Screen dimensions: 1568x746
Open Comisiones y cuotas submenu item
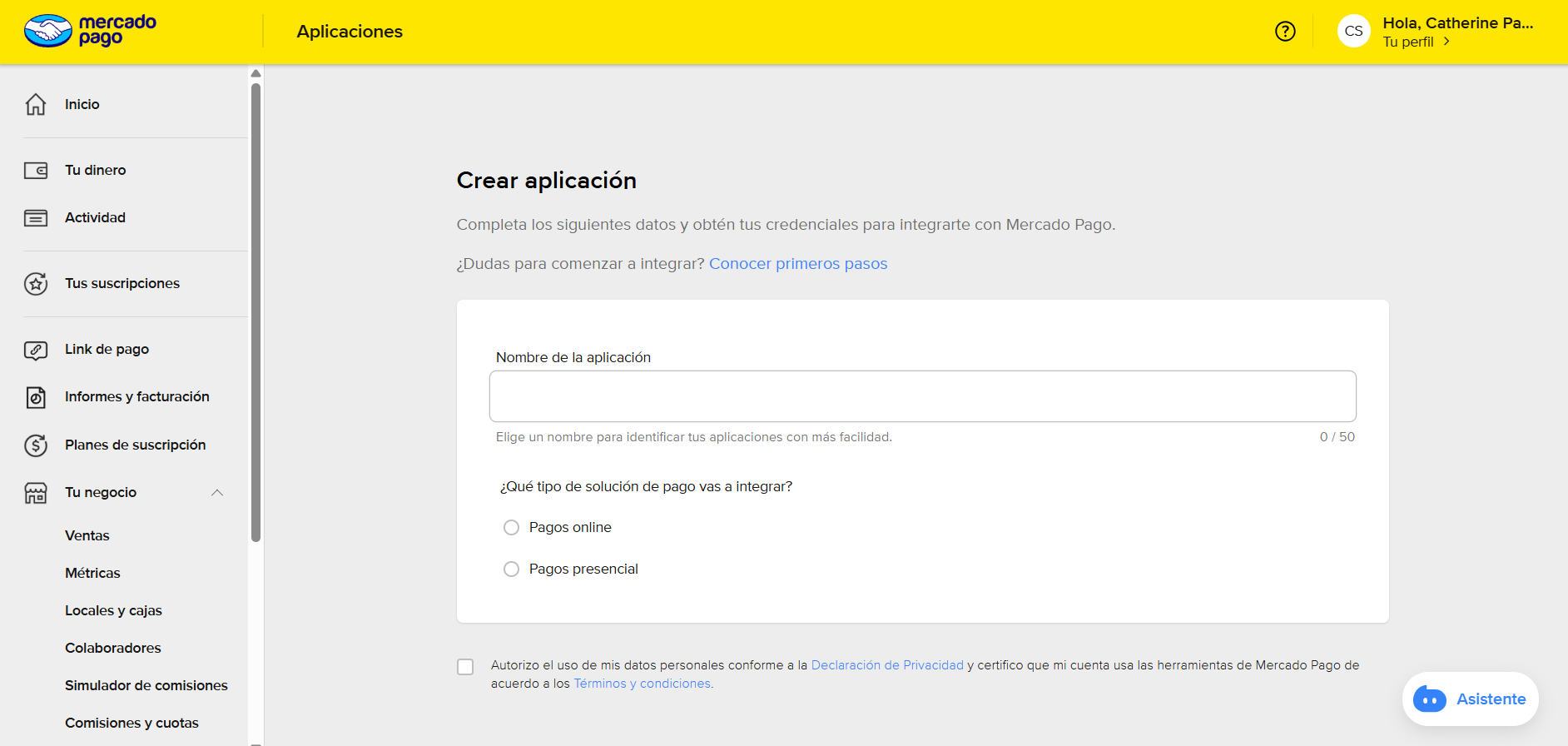pos(131,723)
